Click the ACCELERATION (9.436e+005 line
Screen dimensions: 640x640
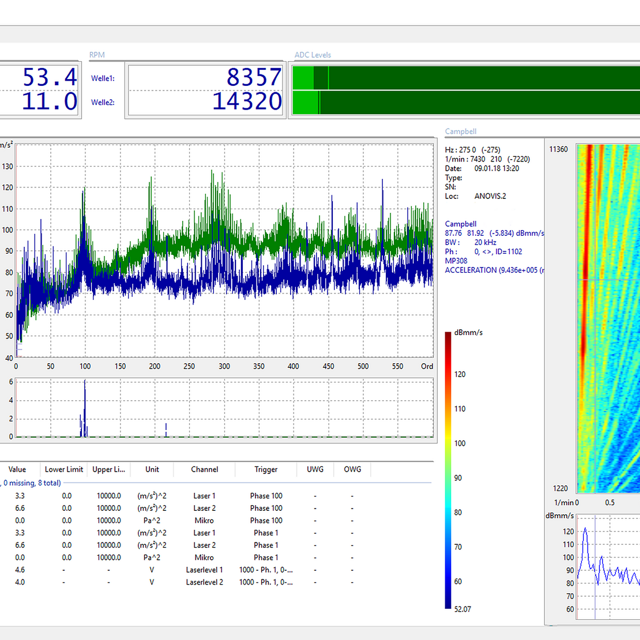494,270
